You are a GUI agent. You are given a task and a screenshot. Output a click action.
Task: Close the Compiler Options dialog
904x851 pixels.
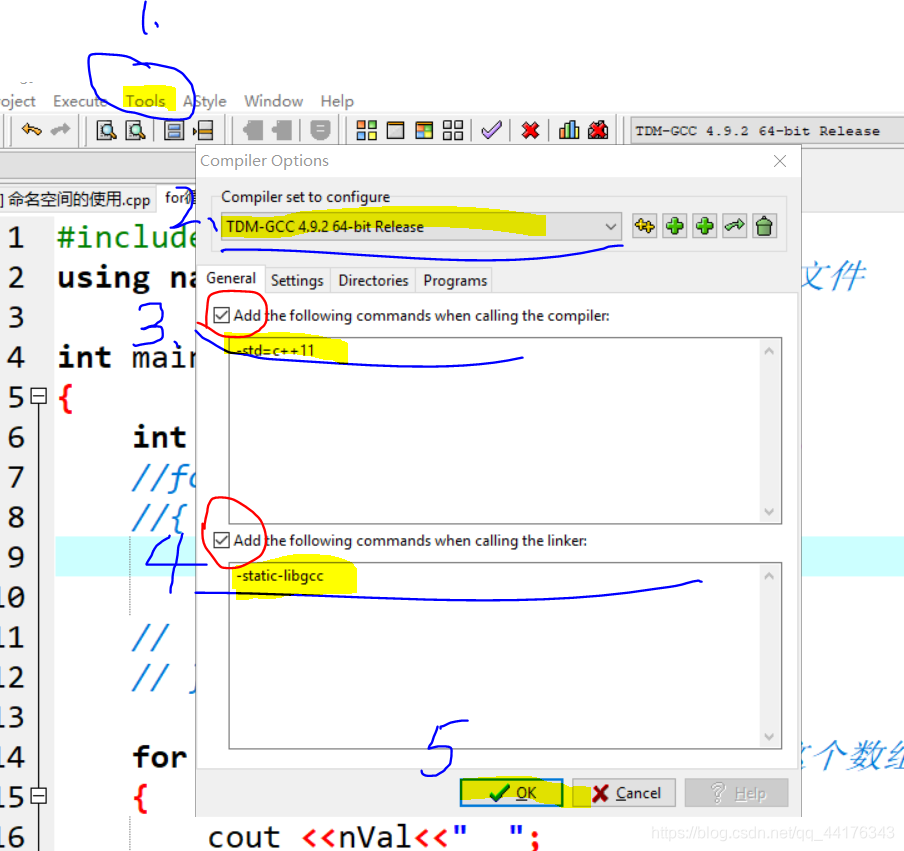779,161
